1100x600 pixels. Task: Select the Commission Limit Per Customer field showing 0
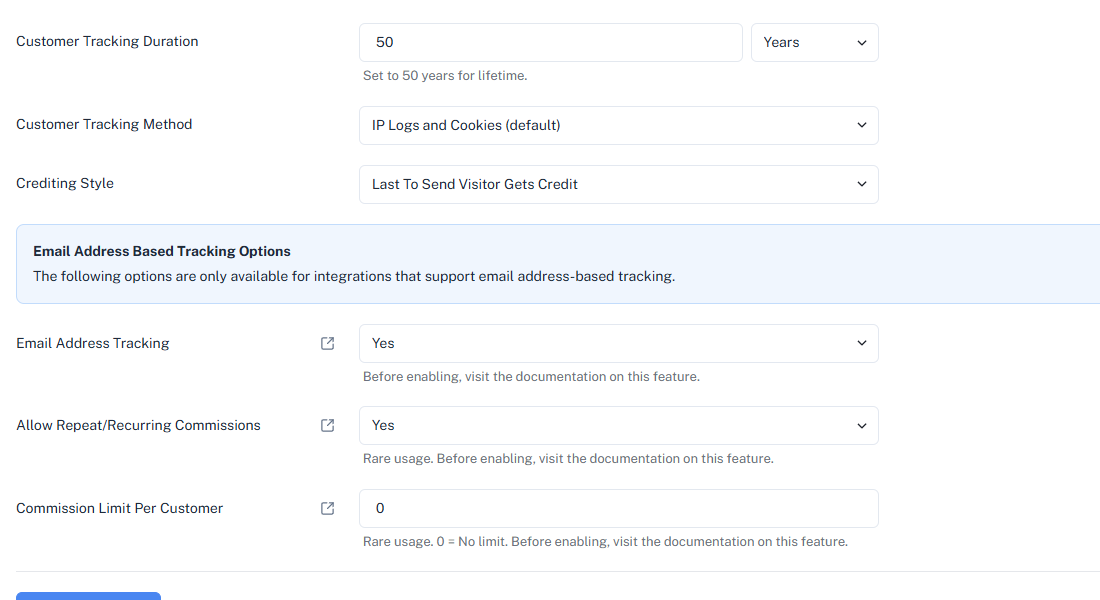618,508
